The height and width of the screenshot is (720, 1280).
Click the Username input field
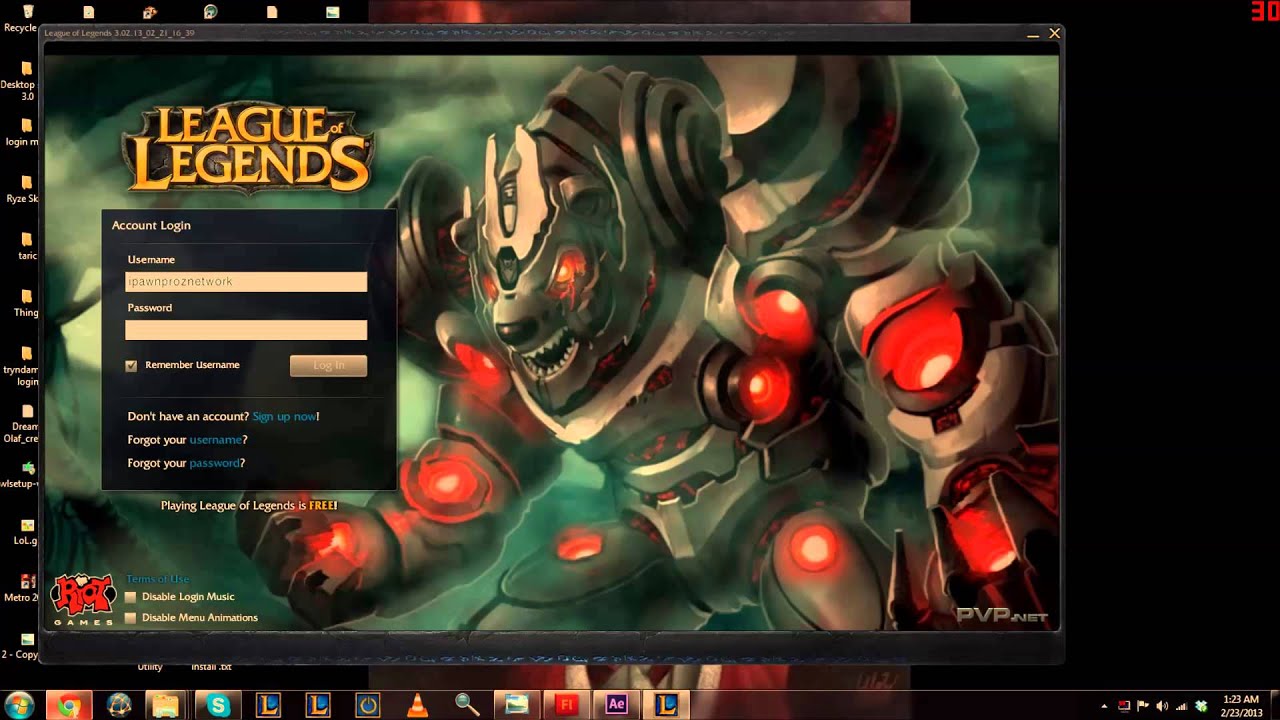click(246, 282)
